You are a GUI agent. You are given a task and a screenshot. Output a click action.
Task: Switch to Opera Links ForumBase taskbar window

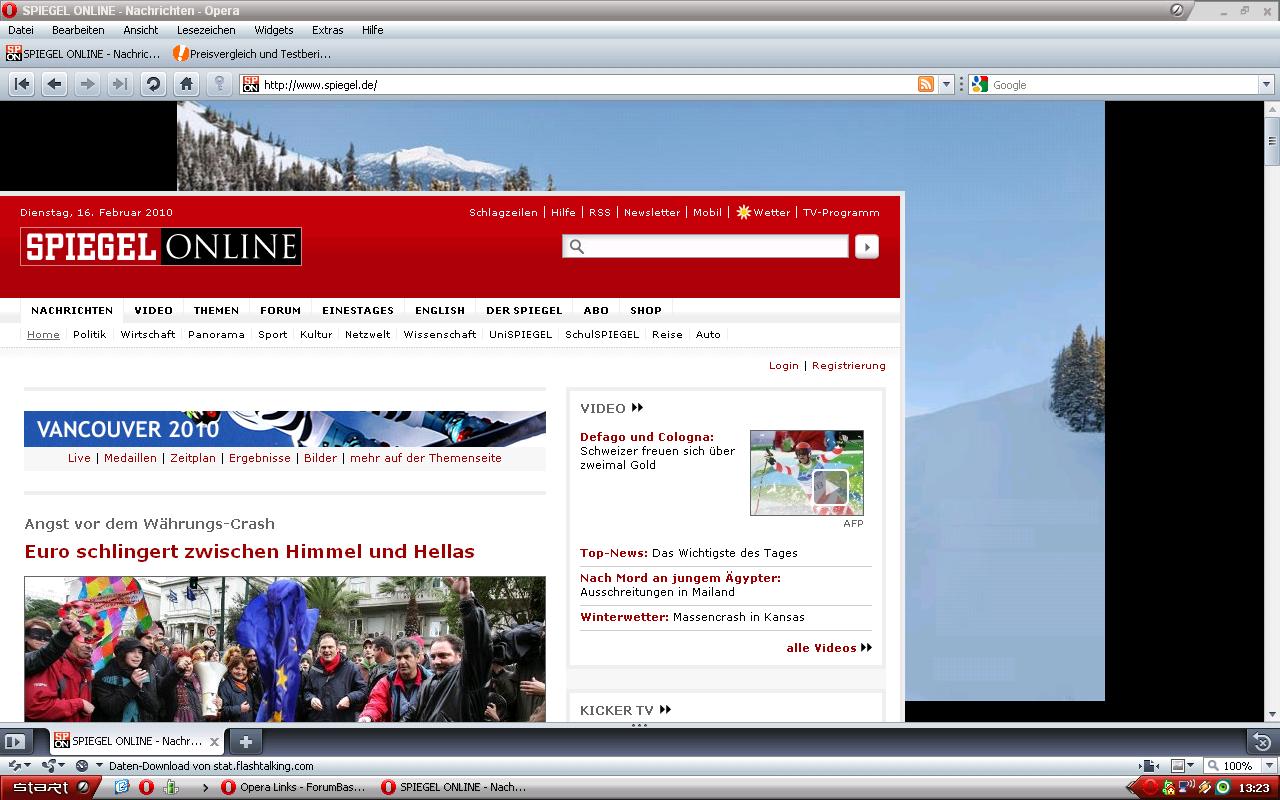pyautogui.click(x=294, y=787)
